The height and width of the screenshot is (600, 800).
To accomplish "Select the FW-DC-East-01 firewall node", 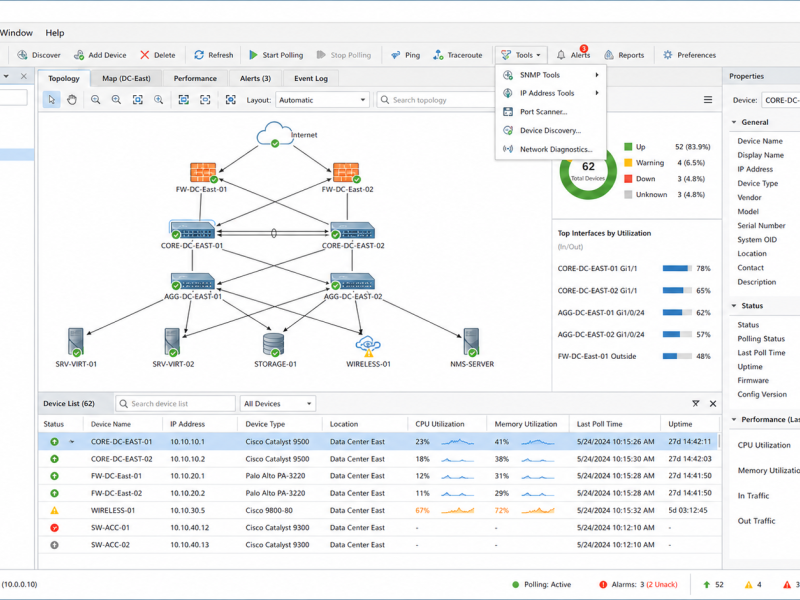I will tap(203, 172).
